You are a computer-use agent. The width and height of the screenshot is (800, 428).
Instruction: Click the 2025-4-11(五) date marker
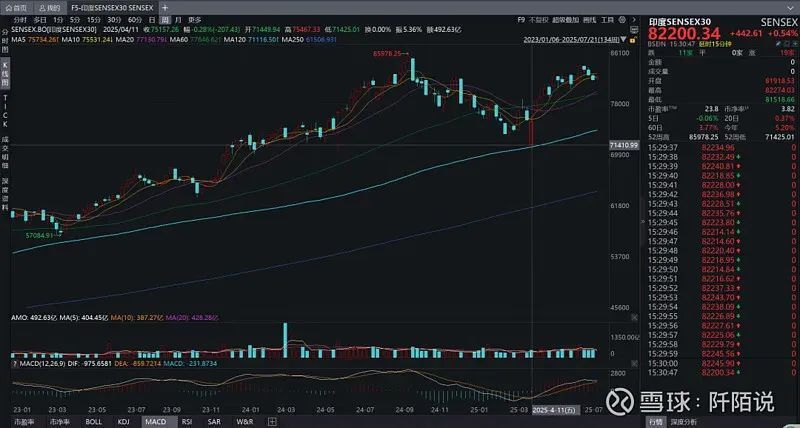[555, 410]
